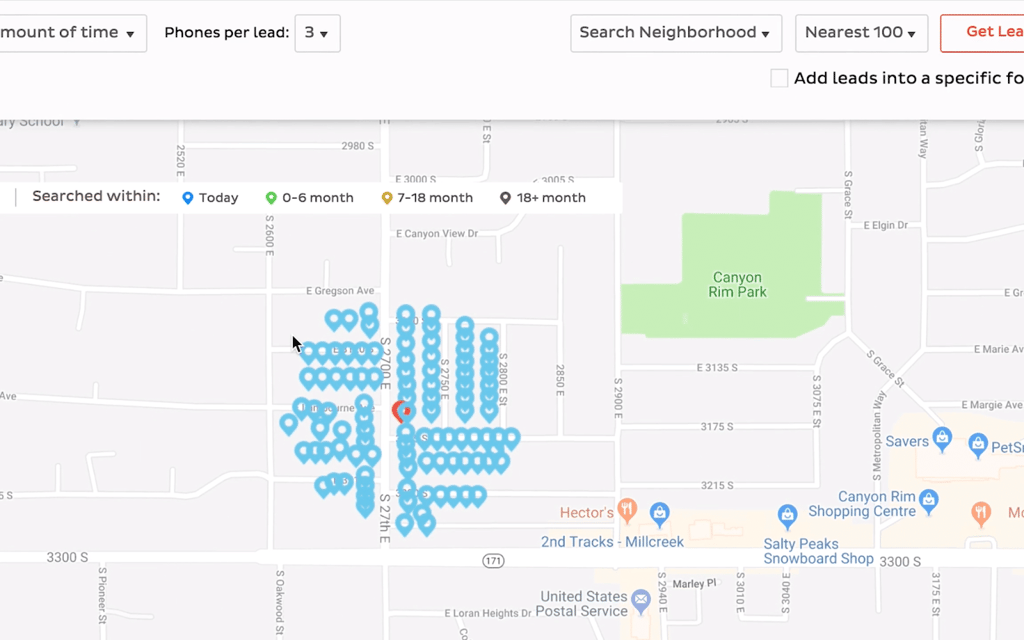Click the route 171 highway shield
Screen dimensions: 1024x640
[x=493, y=562]
